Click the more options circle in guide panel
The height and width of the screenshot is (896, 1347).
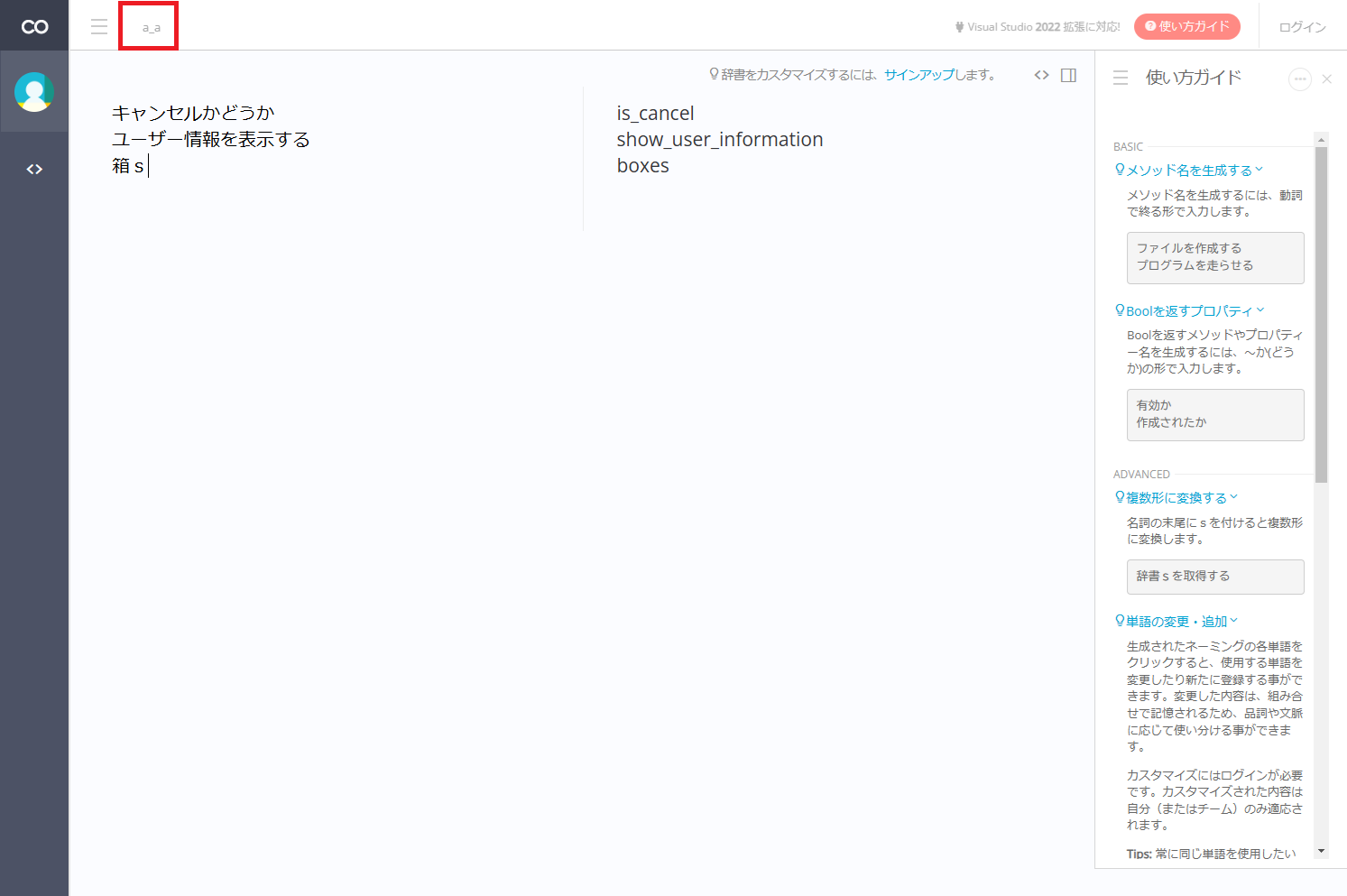1299,79
